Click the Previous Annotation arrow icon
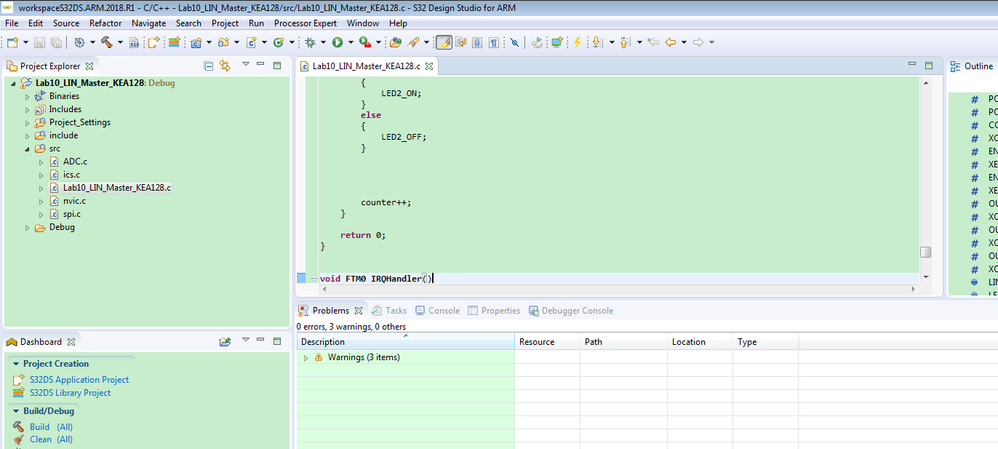The width and height of the screenshot is (998, 449). pyautogui.click(x=625, y=42)
